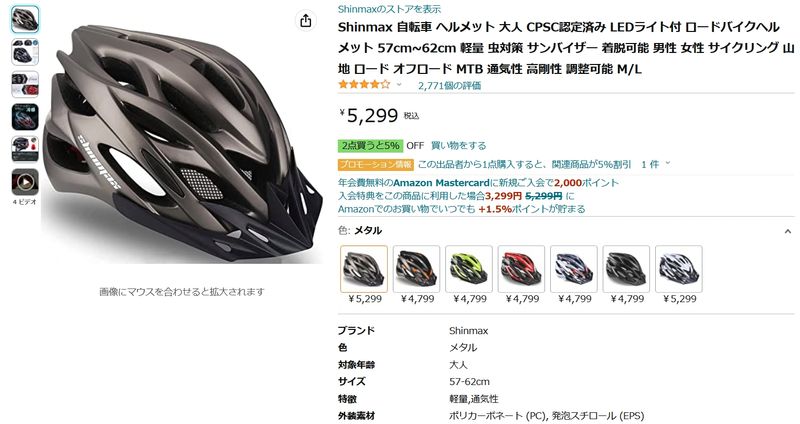
Task: Expand promotion info 1件 chevron
Action: point(667,164)
